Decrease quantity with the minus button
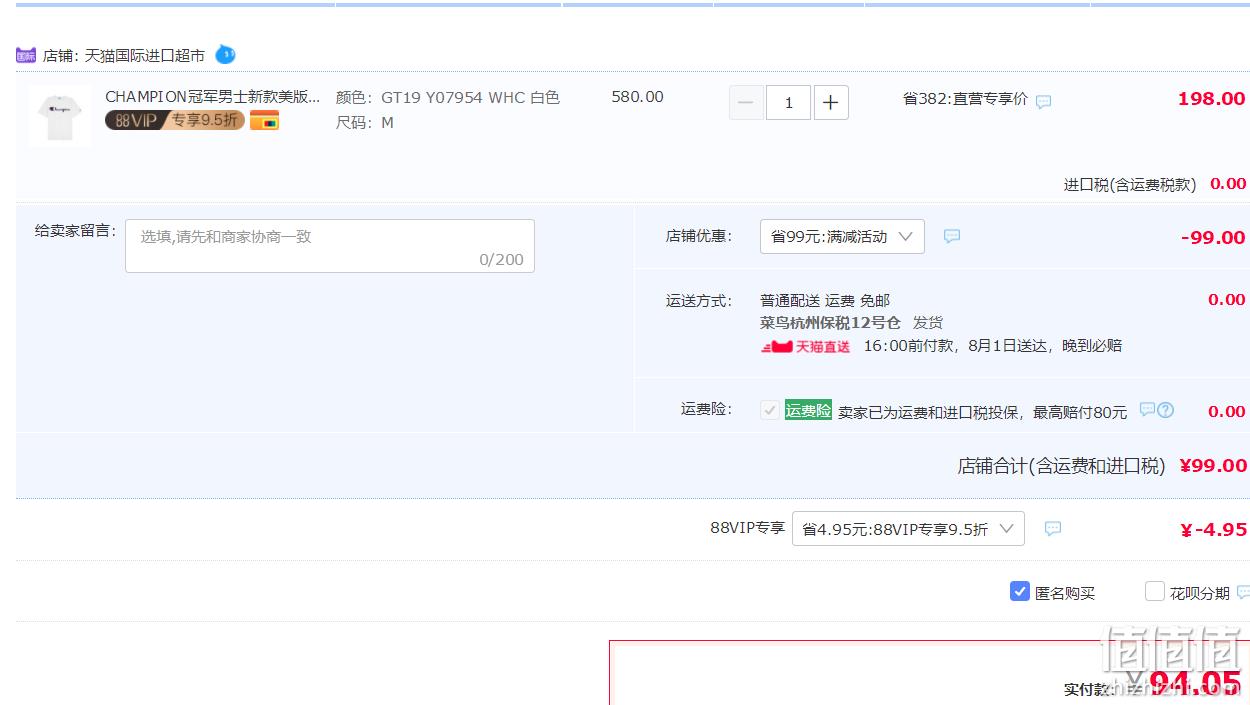The image size is (1250, 705). pos(746,102)
